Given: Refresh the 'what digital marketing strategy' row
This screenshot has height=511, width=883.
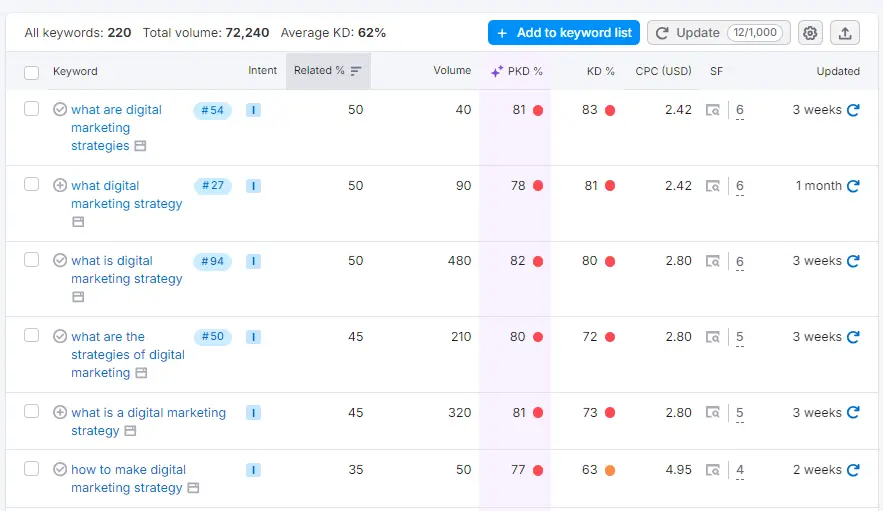Looking at the screenshot, I should (x=853, y=186).
